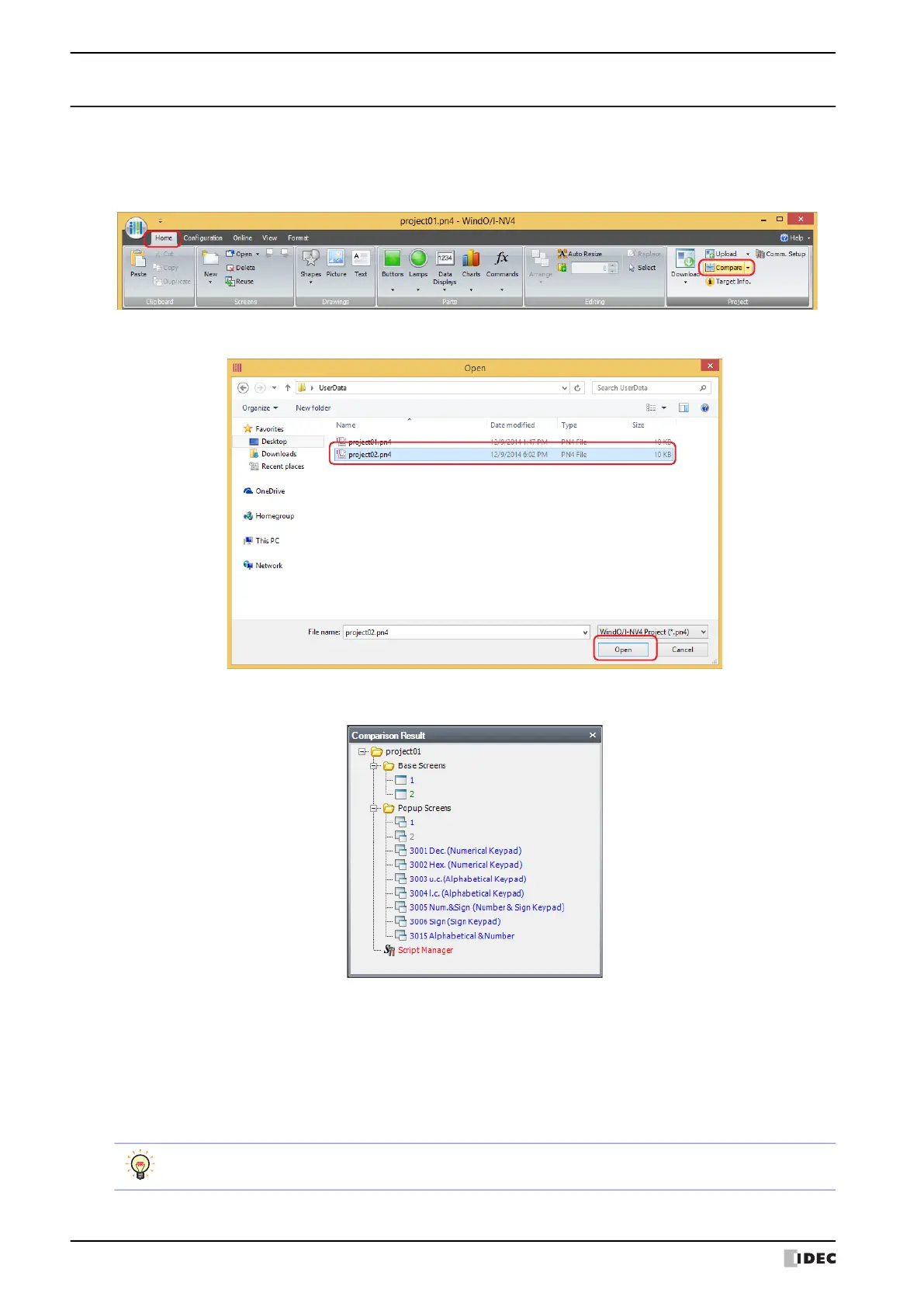Viewport: 924px width, 1307px height.
Task: Select the Text drawing tool
Action: coord(361,263)
